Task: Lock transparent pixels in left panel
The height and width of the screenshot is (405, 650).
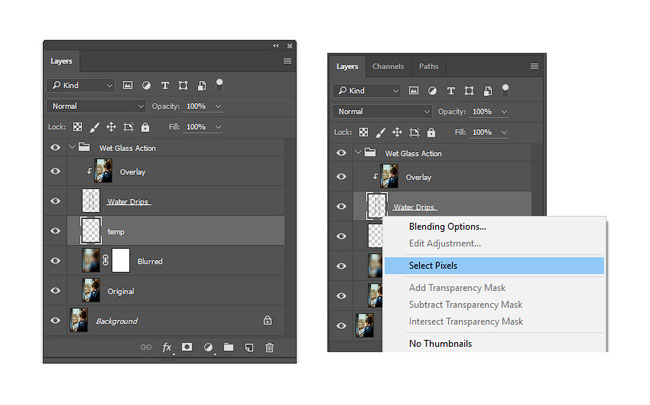Action: point(78,127)
